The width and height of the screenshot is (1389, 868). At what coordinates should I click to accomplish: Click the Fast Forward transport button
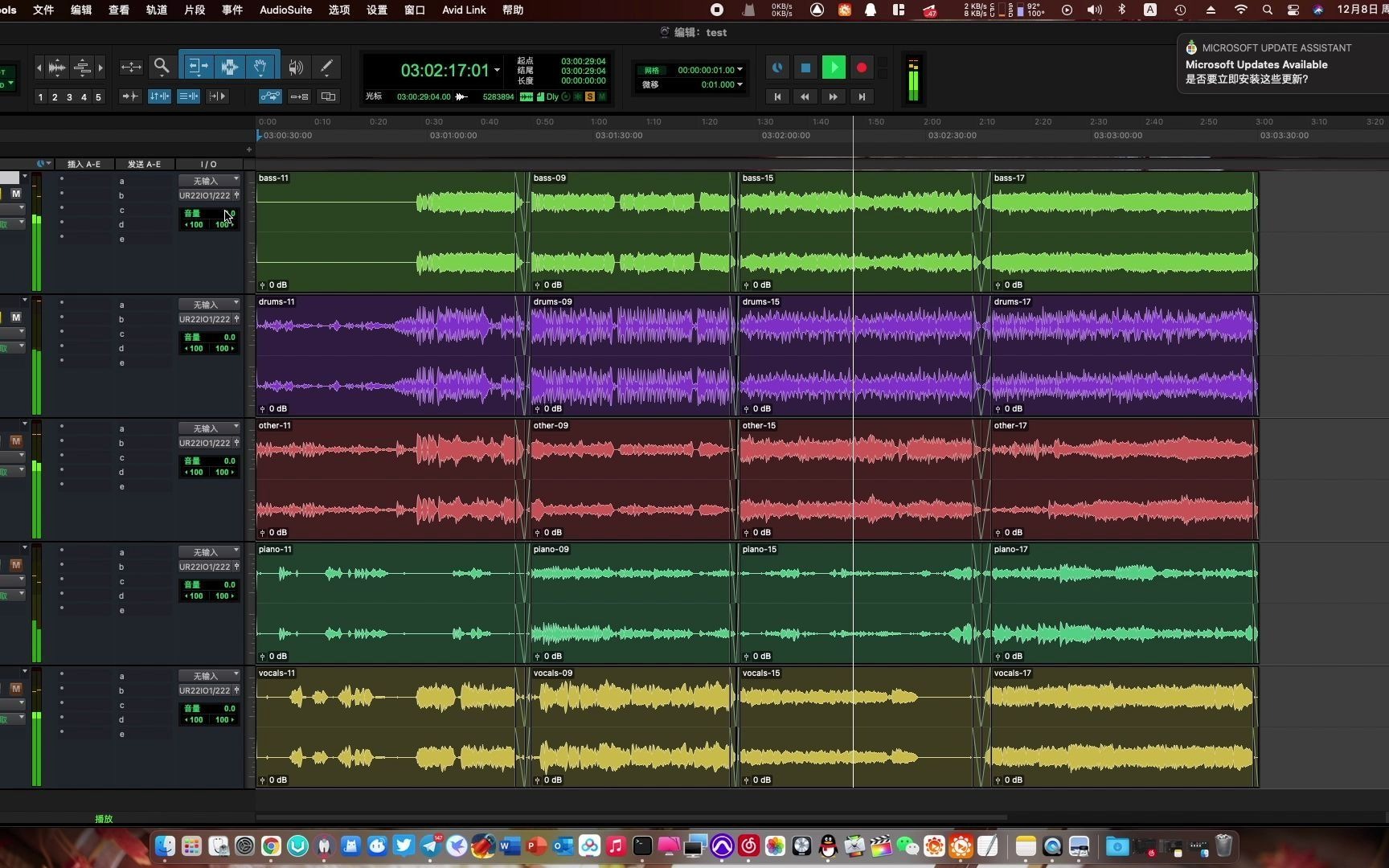tap(834, 96)
